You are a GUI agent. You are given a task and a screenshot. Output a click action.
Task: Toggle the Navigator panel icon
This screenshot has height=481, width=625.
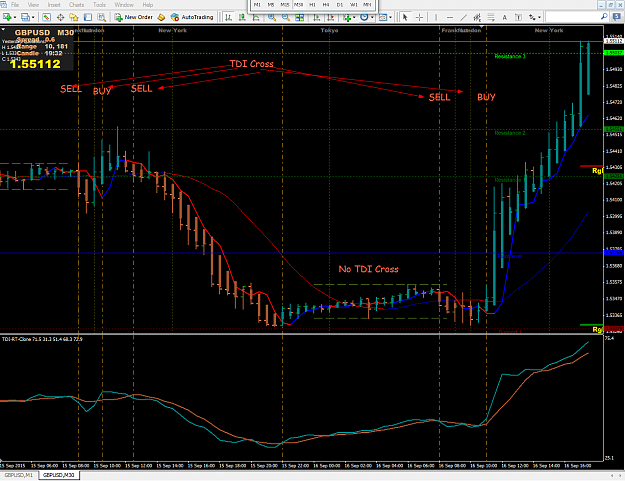(x=74, y=17)
